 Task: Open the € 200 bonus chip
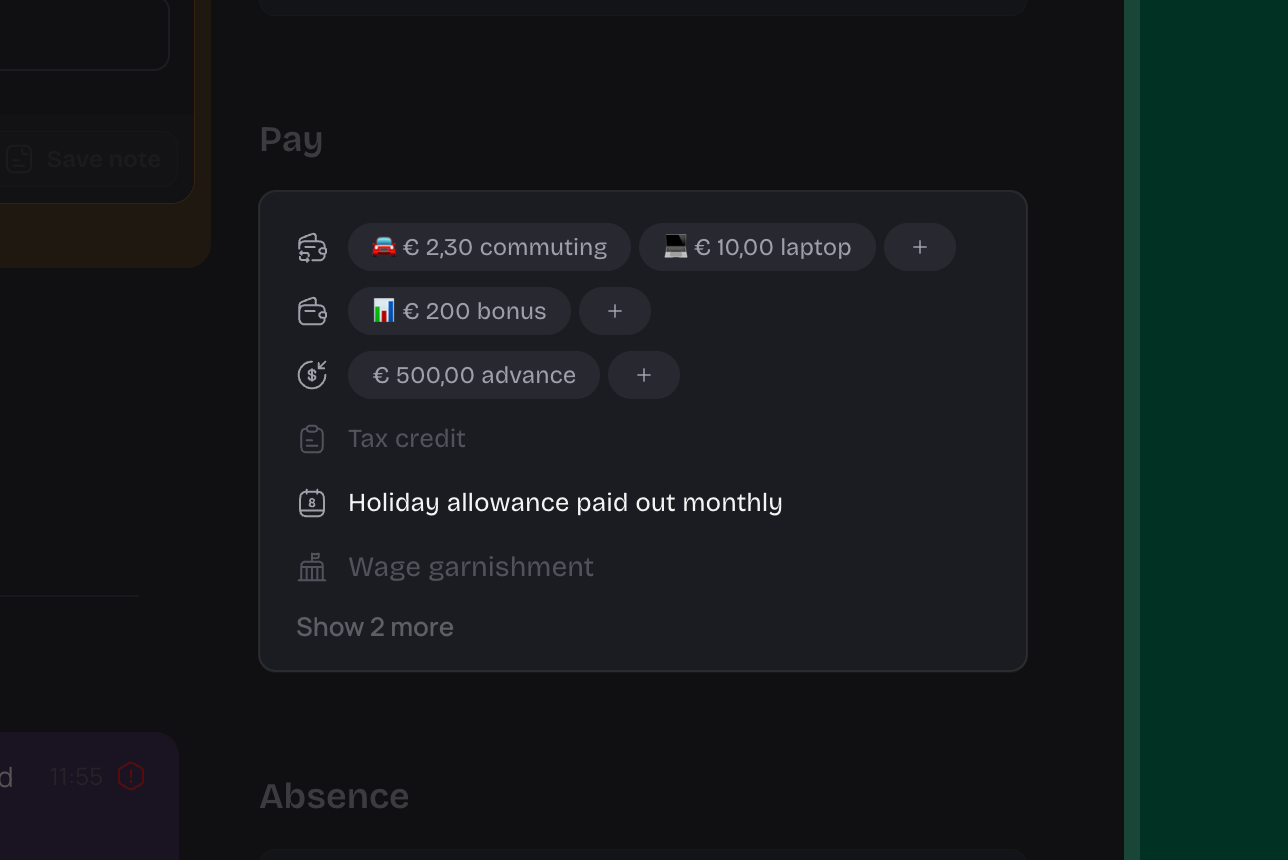(x=459, y=311)
